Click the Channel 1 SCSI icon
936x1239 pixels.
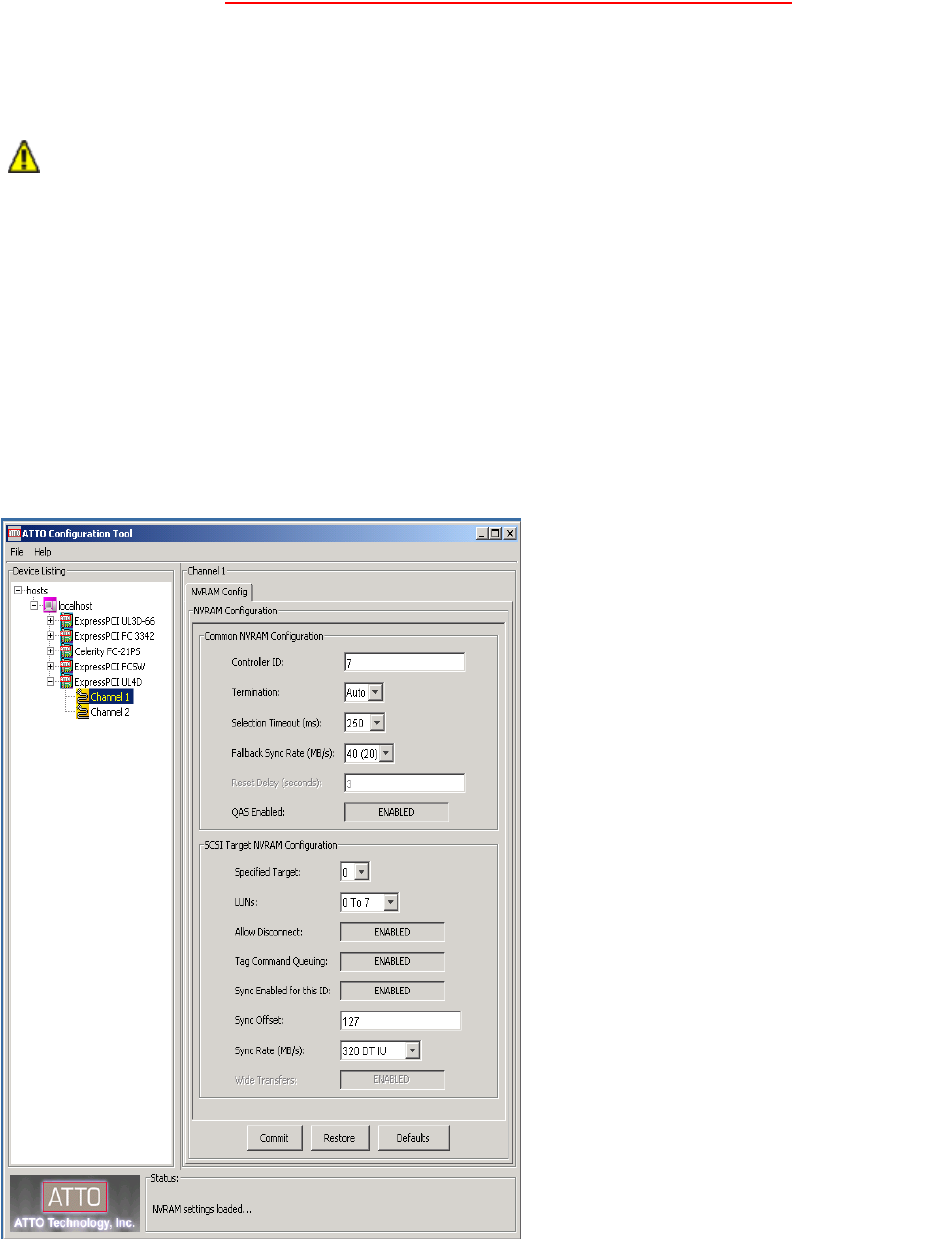[x=83, y=697]
